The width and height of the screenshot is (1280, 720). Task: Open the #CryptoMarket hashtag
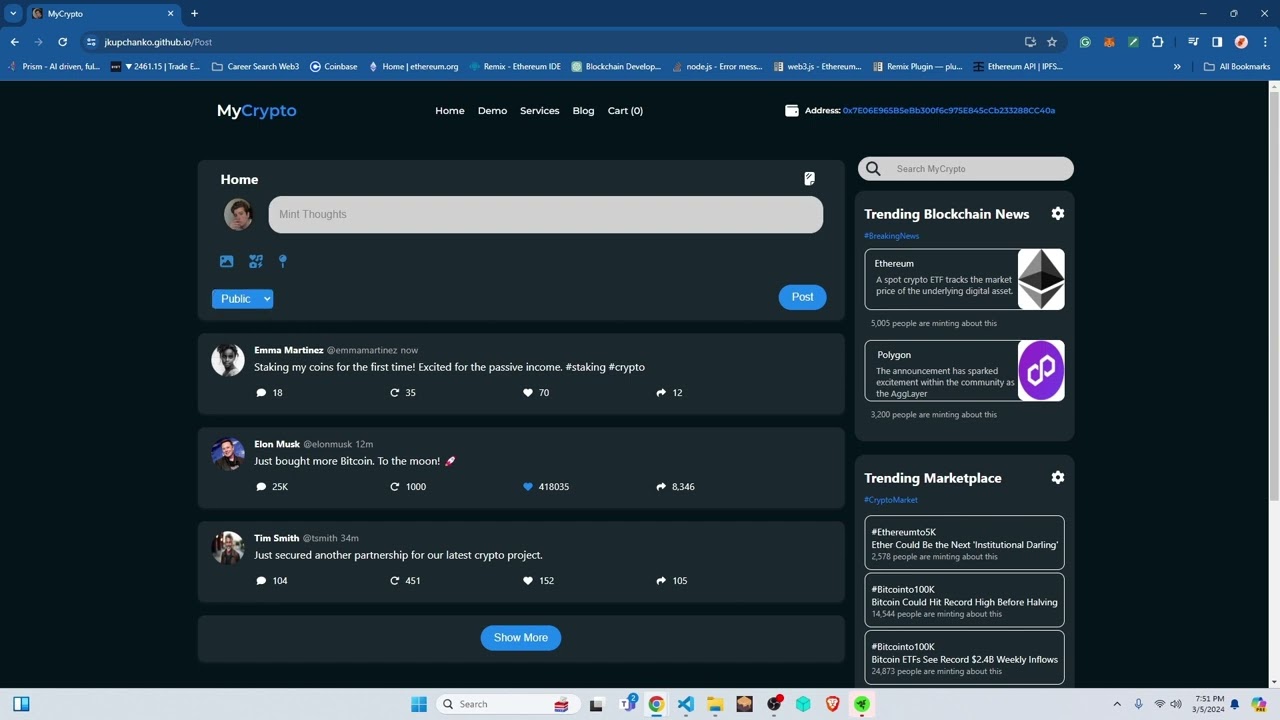pyautogui.click(x=891, y=500)
